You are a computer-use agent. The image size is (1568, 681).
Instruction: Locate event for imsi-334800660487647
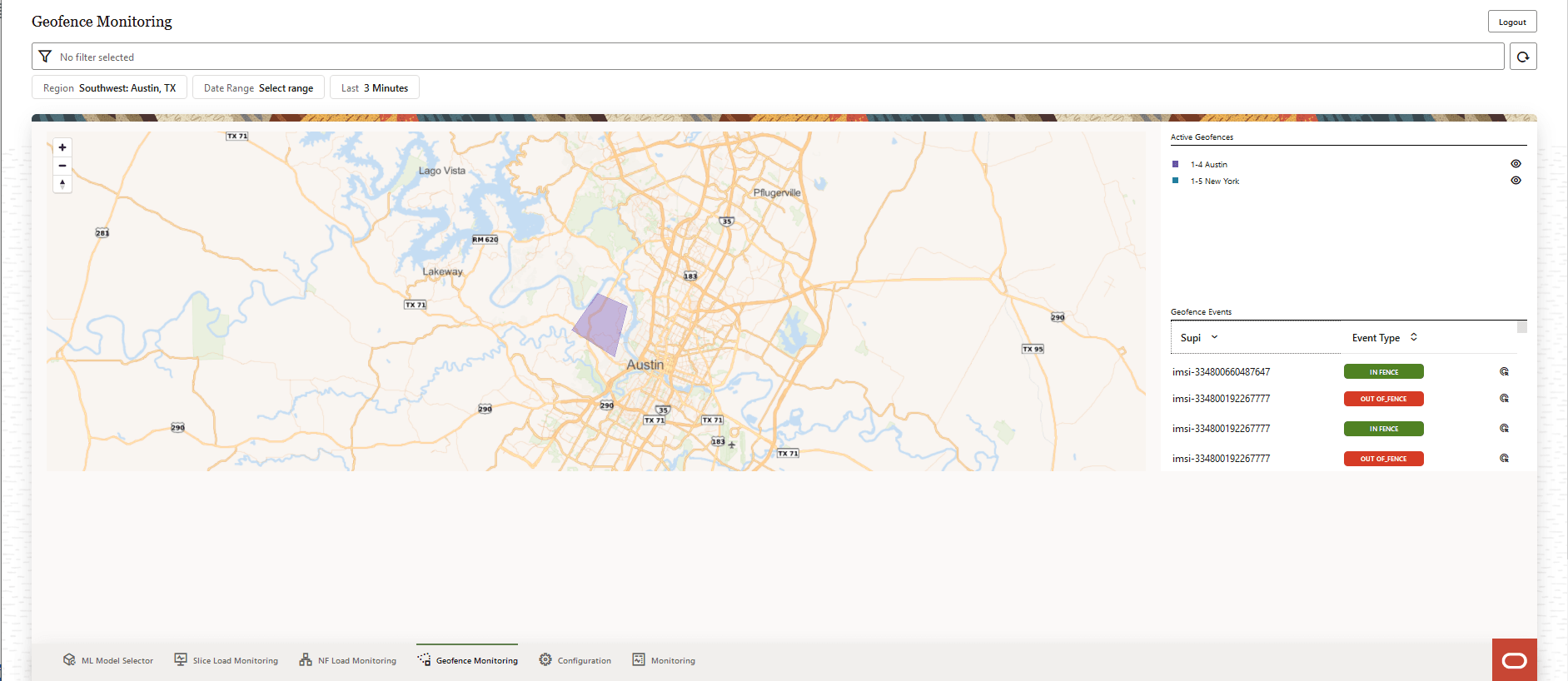click(1504, 372)
